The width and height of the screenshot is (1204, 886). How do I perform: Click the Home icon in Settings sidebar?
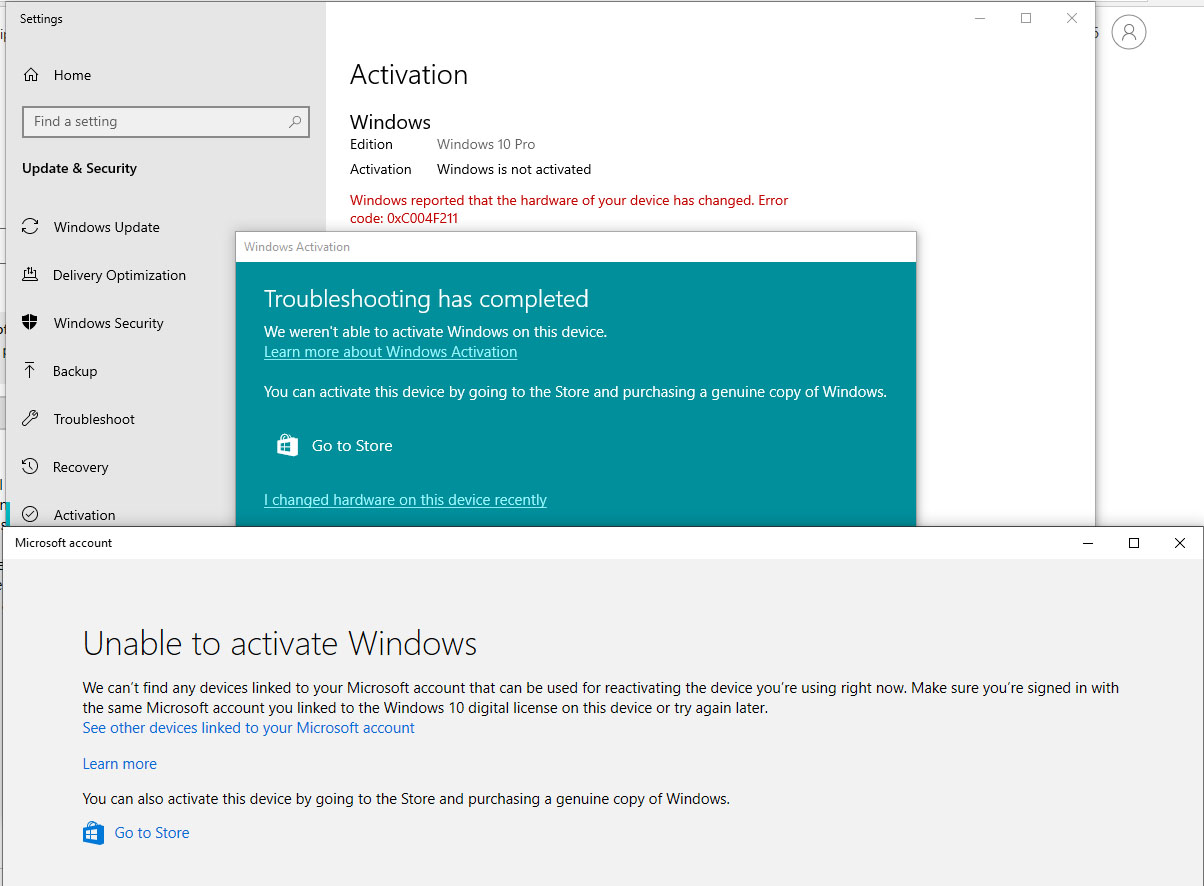pos(31,75)
